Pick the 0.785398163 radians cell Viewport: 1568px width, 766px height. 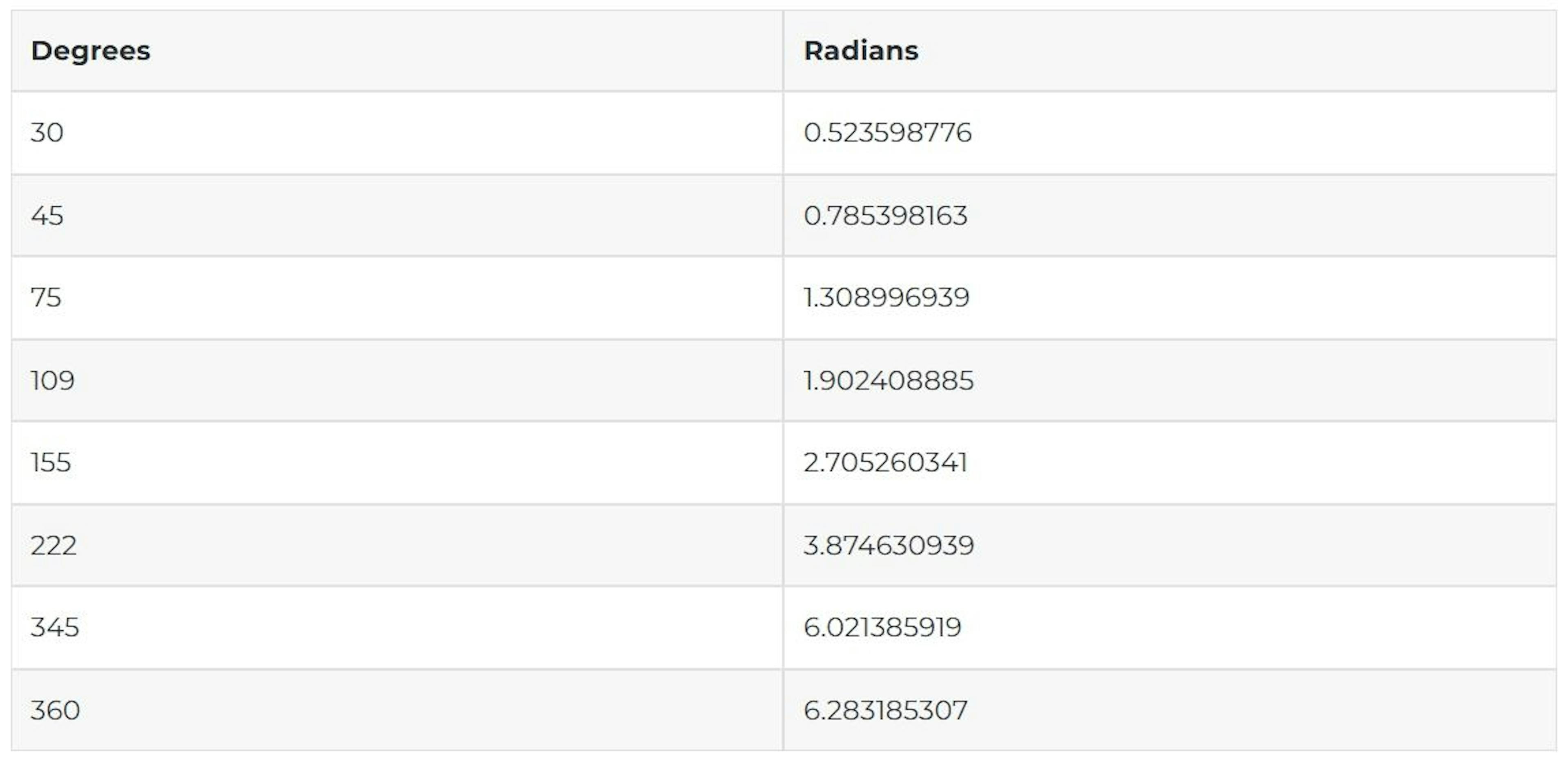coord(885,216)
